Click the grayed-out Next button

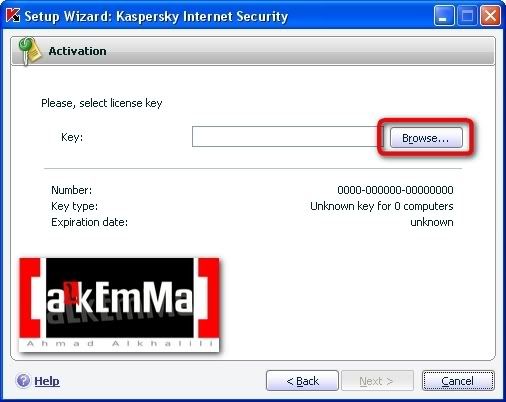(x=377, y=380)
